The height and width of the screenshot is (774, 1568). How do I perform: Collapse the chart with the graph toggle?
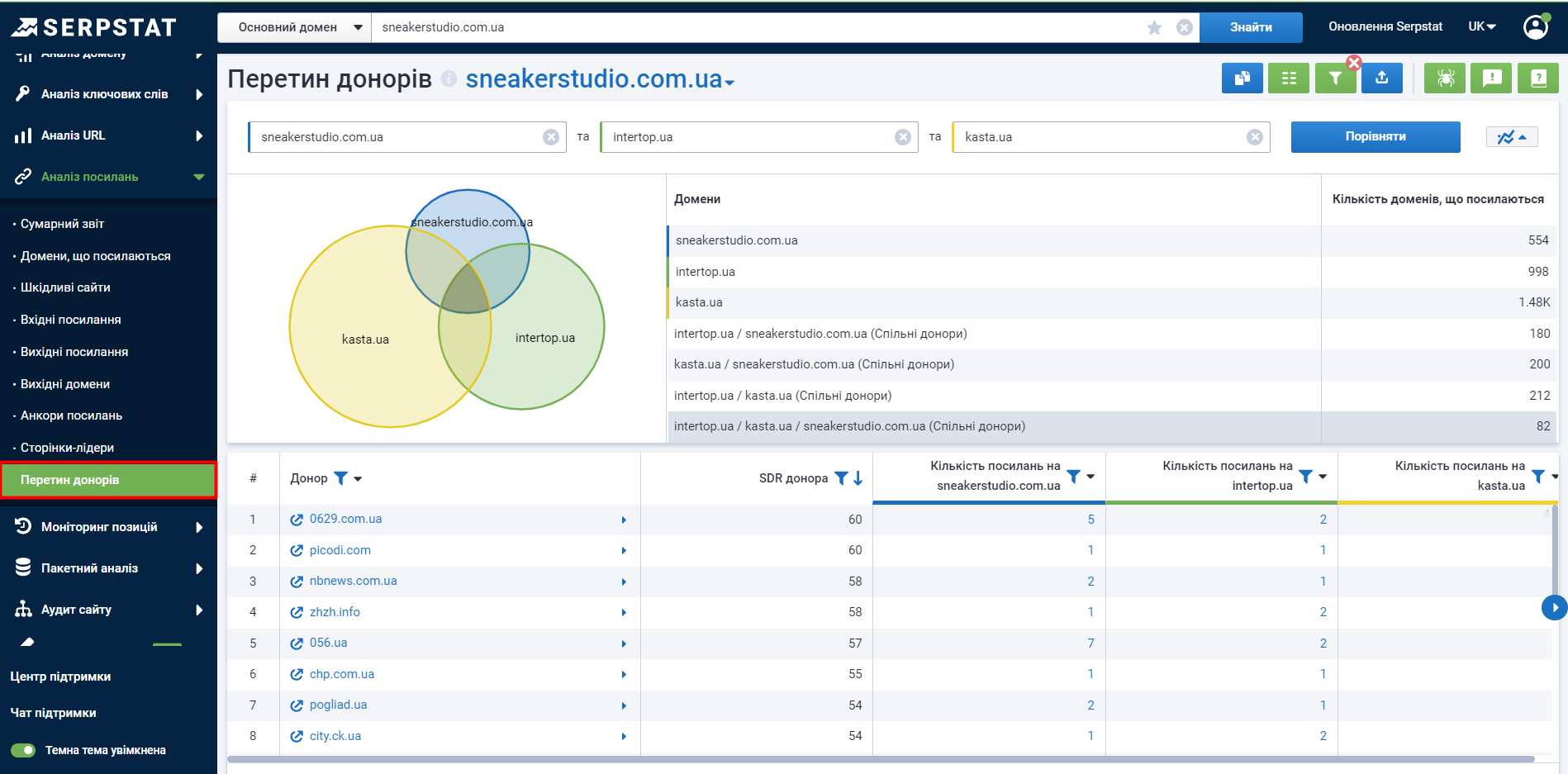1511,137
